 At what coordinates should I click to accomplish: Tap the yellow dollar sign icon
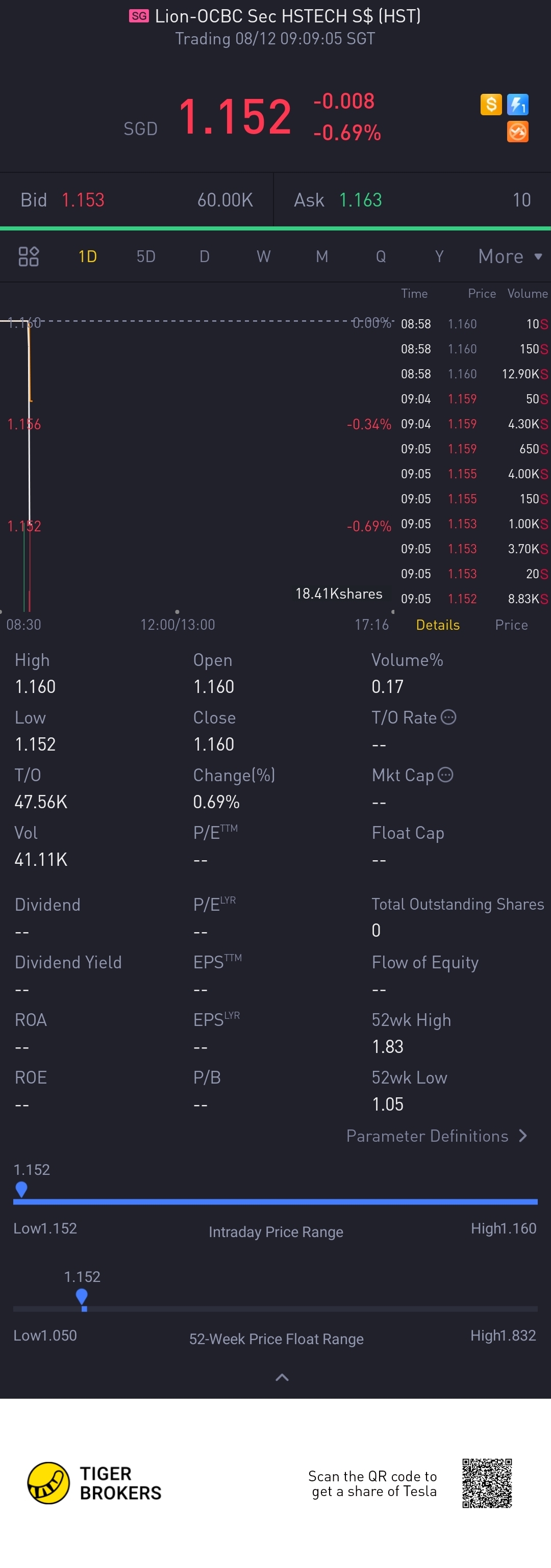click(x=491, y=104)
